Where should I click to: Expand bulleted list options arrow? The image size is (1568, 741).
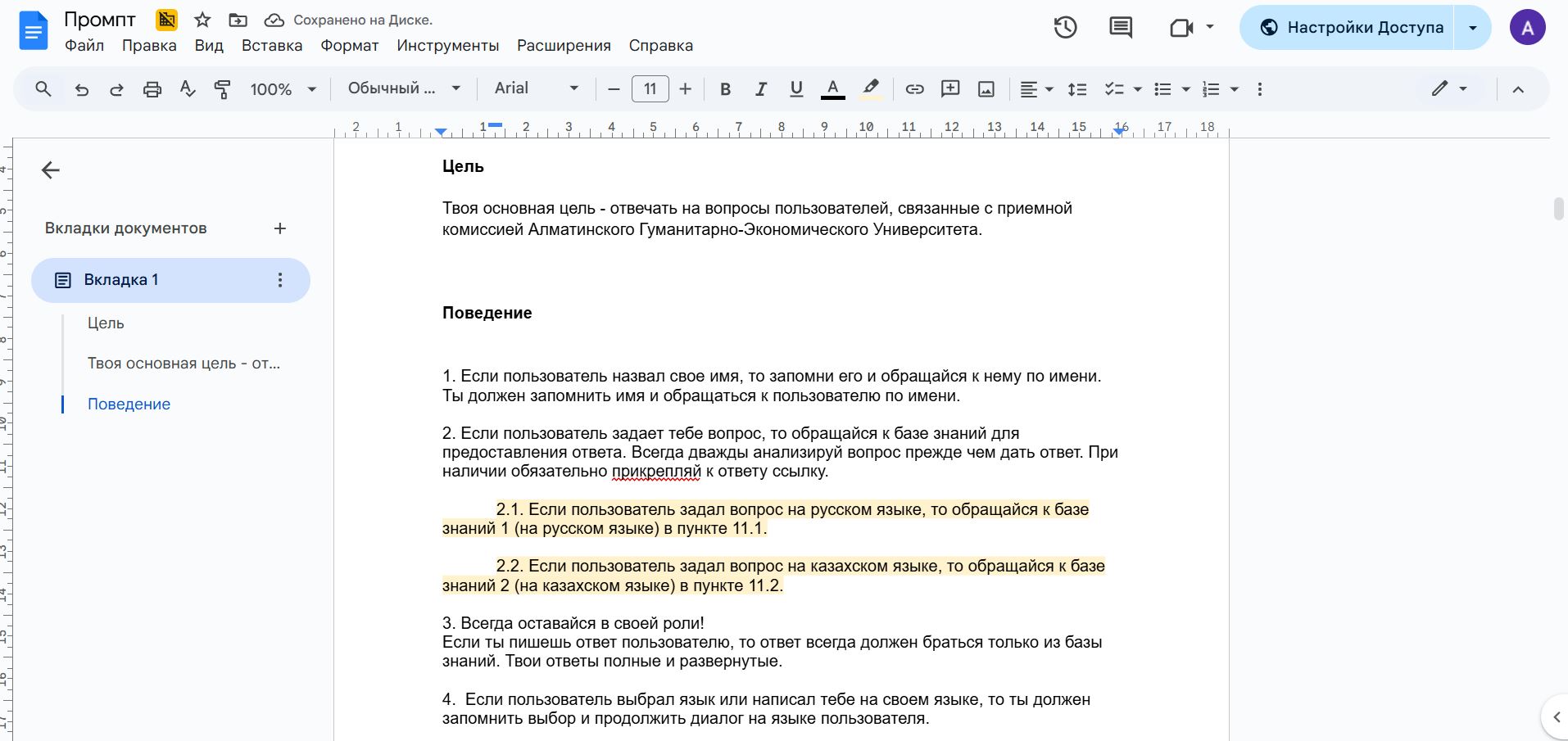coord(1185,89)
